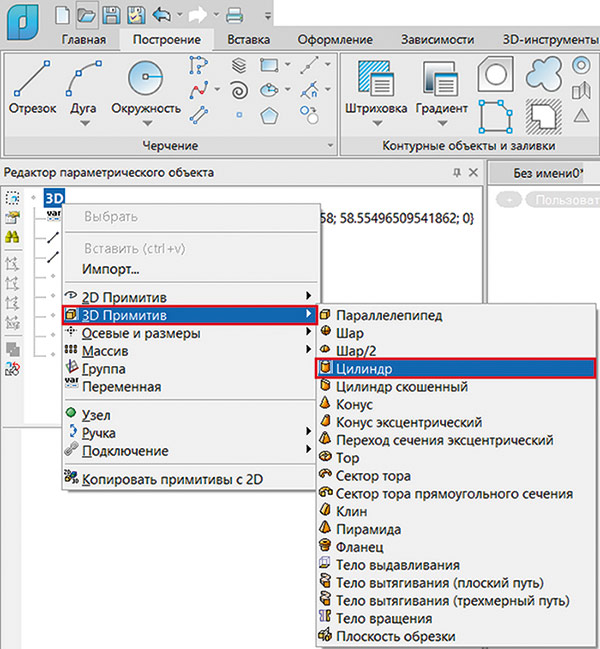
Task: Click the Open folder icon in top toolbar
Action: 86,14
